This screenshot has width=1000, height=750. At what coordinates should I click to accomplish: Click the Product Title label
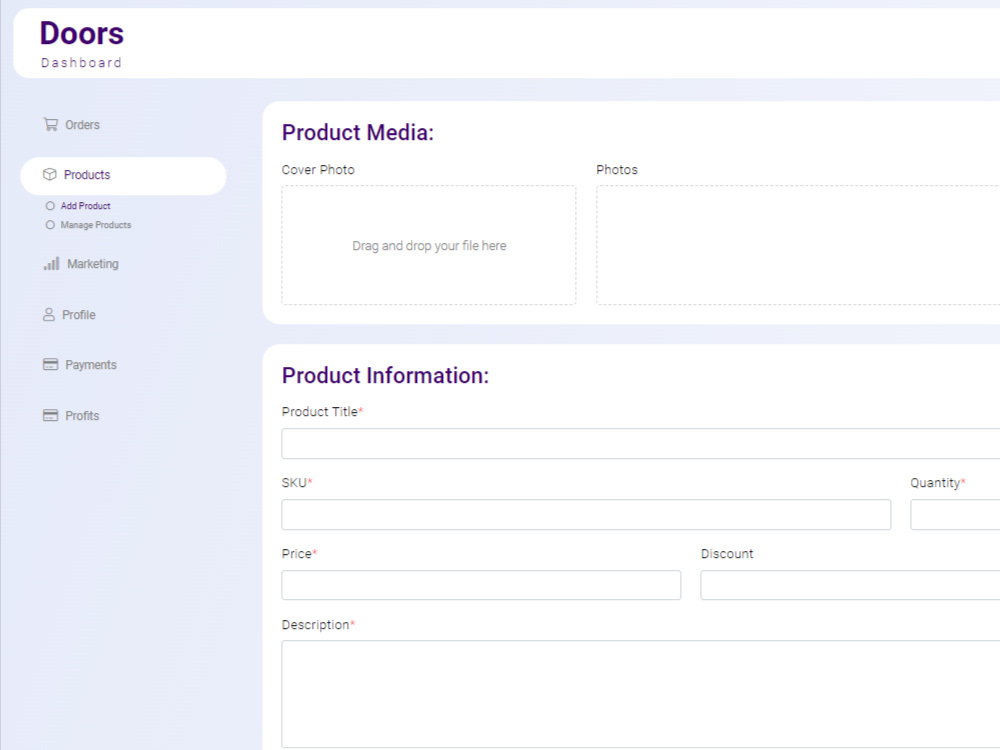tap(322, 412)
